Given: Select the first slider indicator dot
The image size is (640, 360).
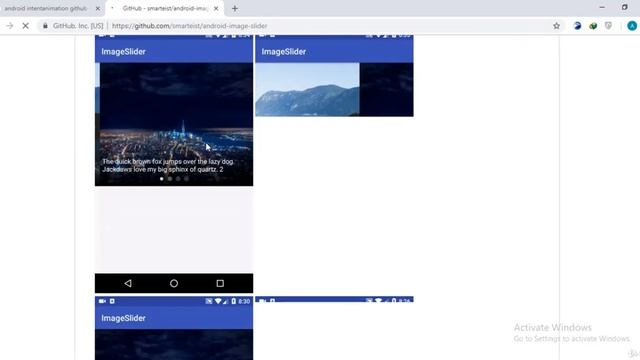Looking at the screenshot, I should 162,179.
